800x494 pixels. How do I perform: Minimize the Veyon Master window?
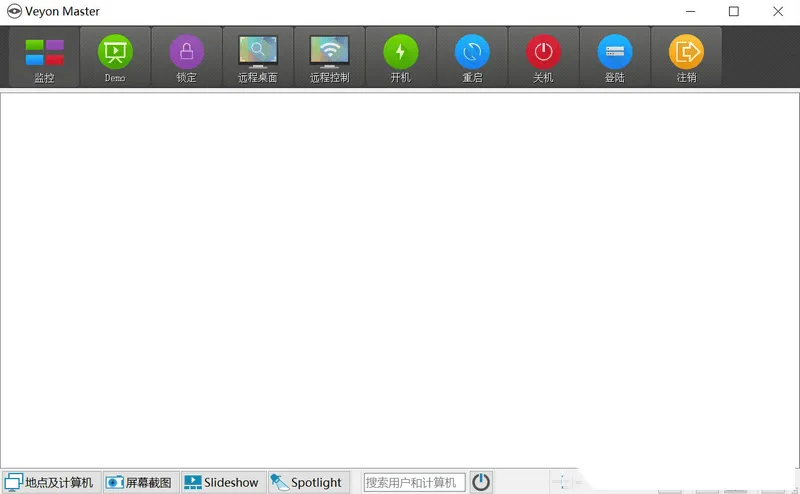tap(690, 12)
